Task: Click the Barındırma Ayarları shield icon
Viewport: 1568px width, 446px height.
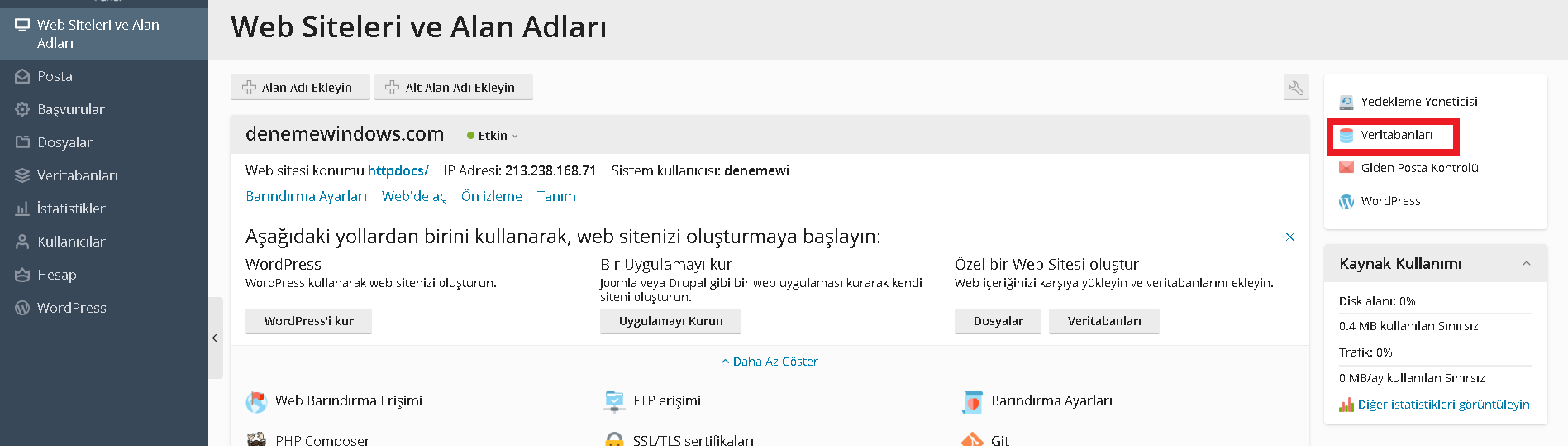Action: [972, 401]
